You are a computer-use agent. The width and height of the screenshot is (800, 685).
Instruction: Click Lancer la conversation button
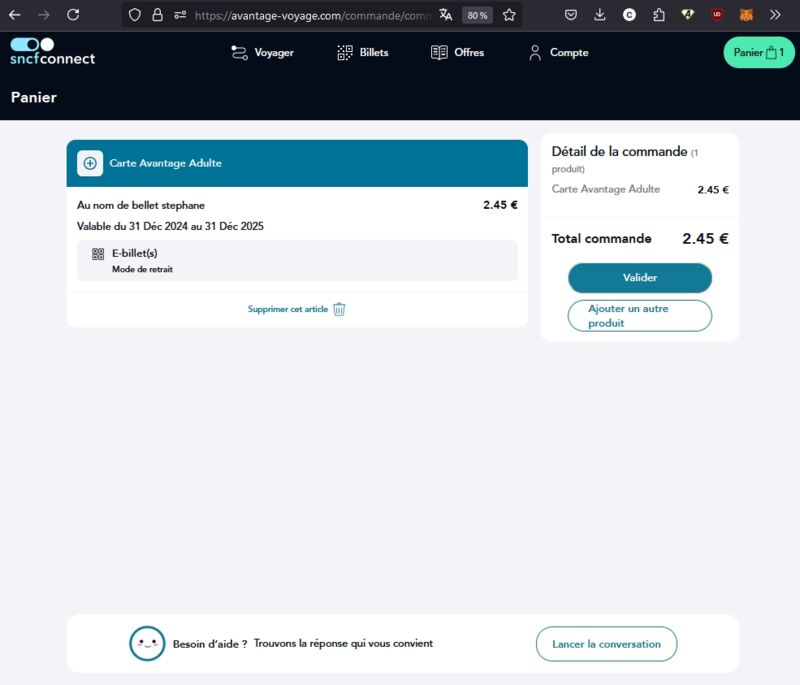(x=606, y=644)
